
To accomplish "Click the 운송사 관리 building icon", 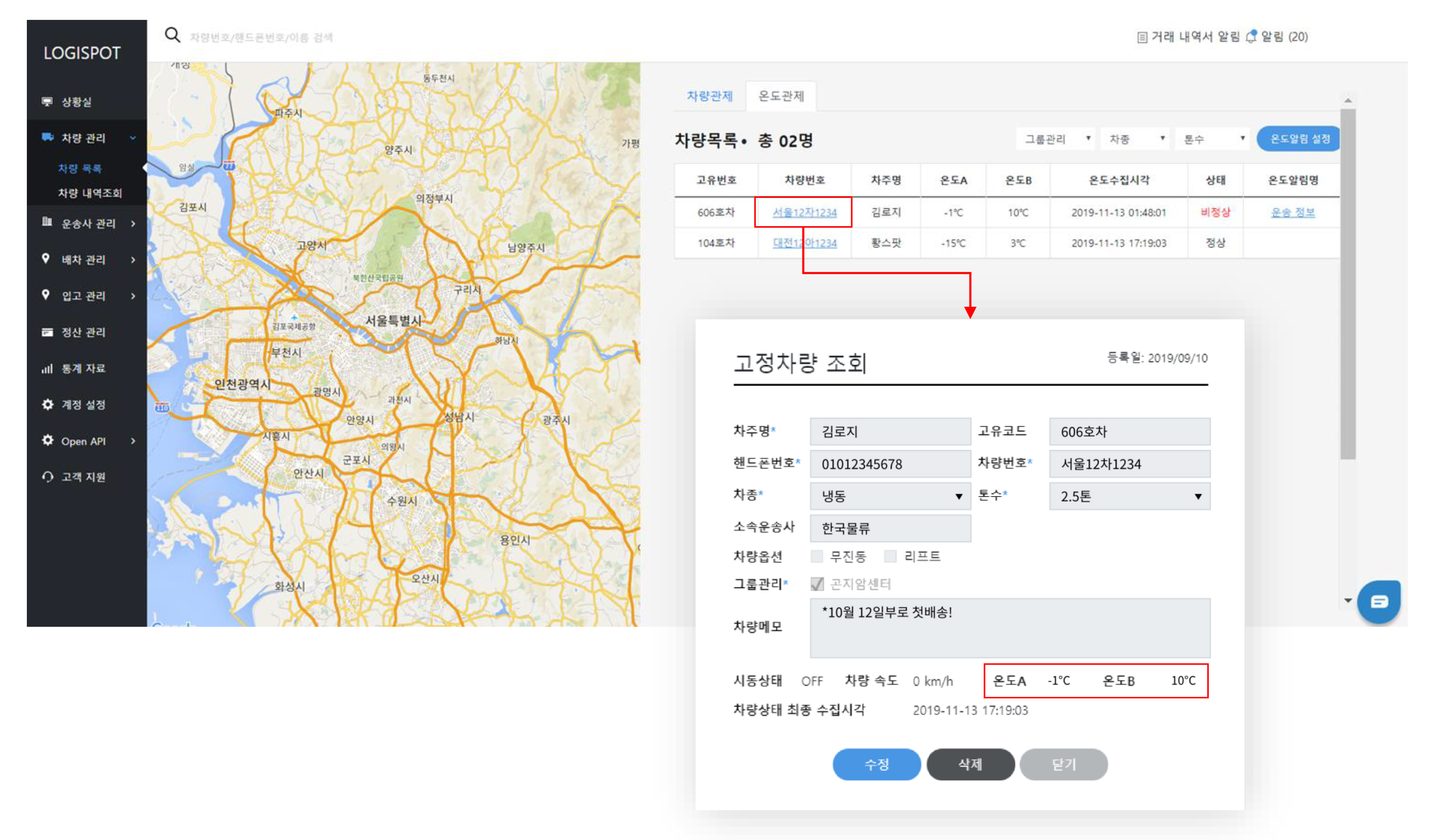I will pos(47,222).
